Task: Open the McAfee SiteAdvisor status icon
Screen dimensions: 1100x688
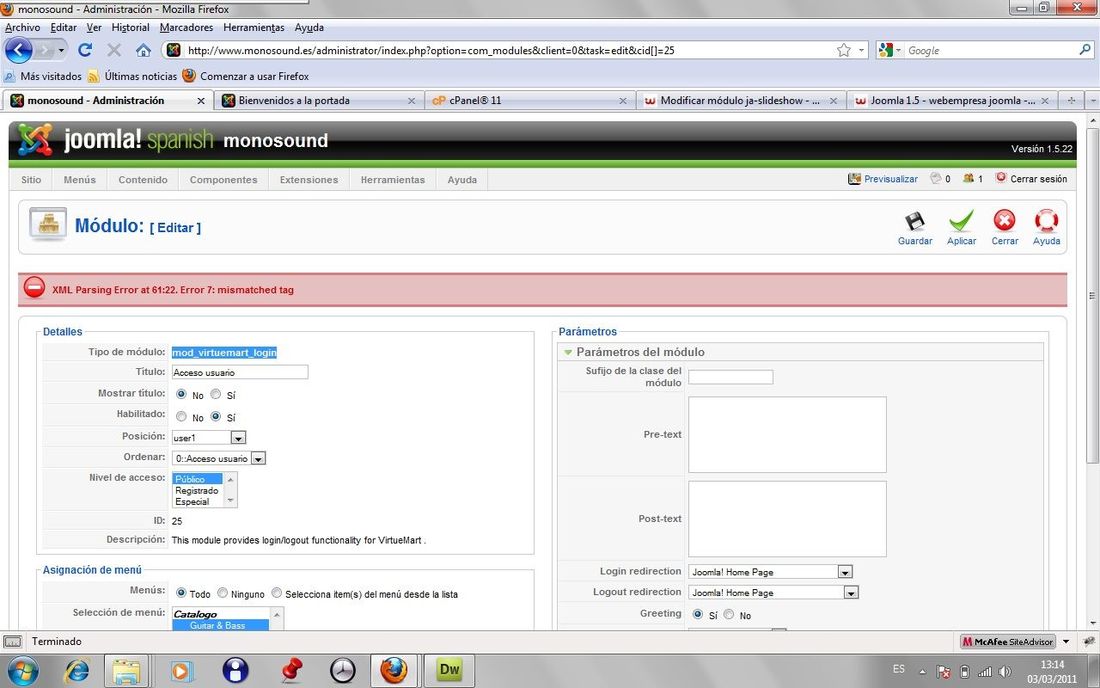Action: [1007, 641]
